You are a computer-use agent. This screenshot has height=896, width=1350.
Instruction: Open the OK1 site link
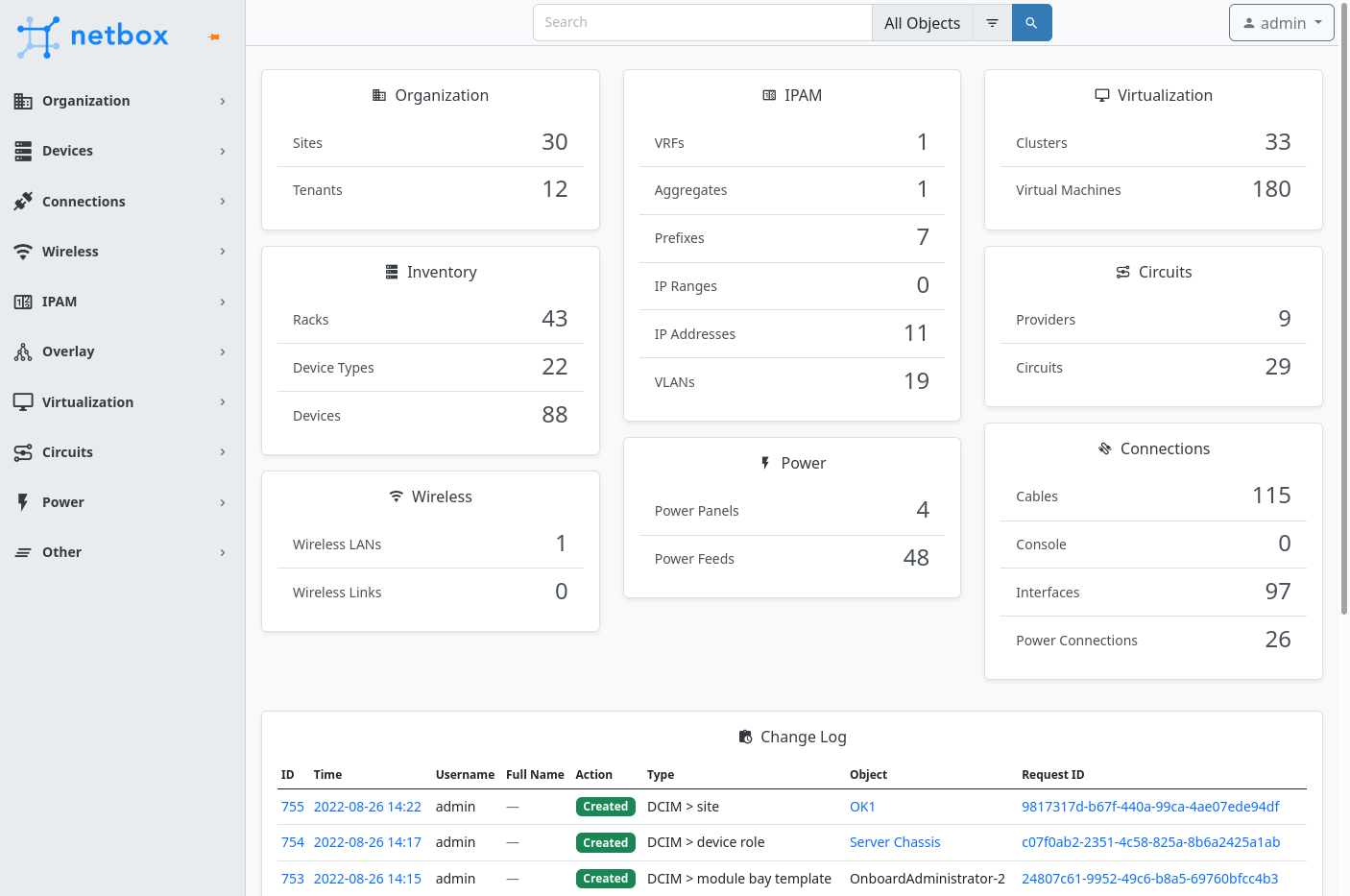(862, 806)
